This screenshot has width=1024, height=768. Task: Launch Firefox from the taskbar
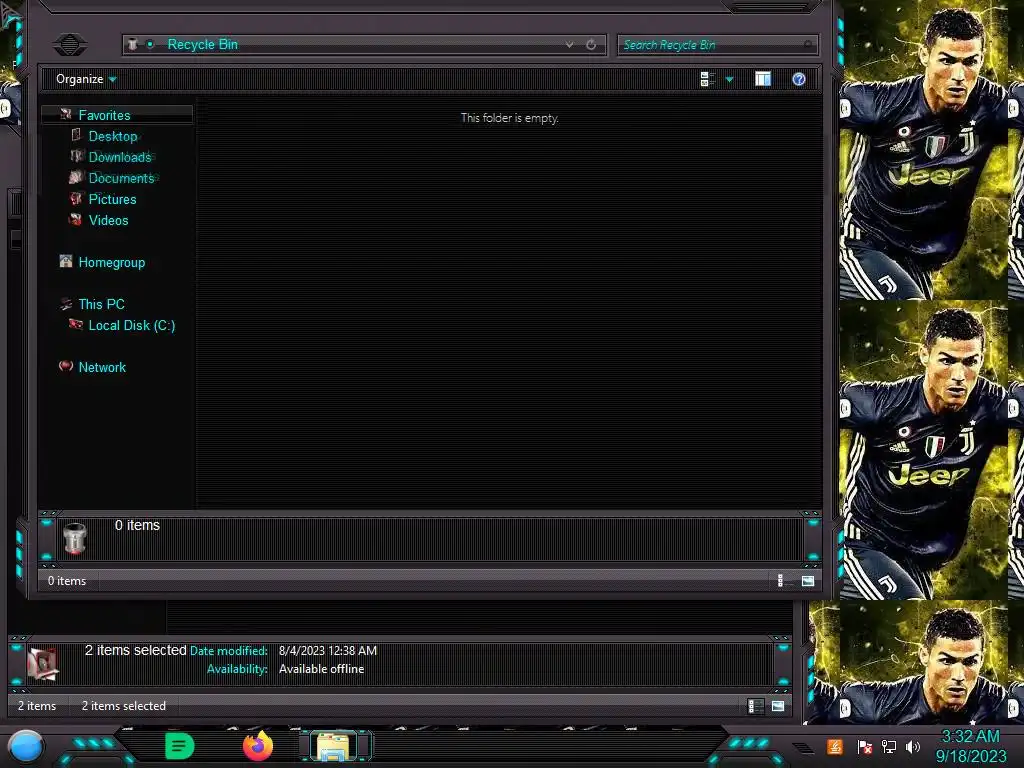pos(258,746)
